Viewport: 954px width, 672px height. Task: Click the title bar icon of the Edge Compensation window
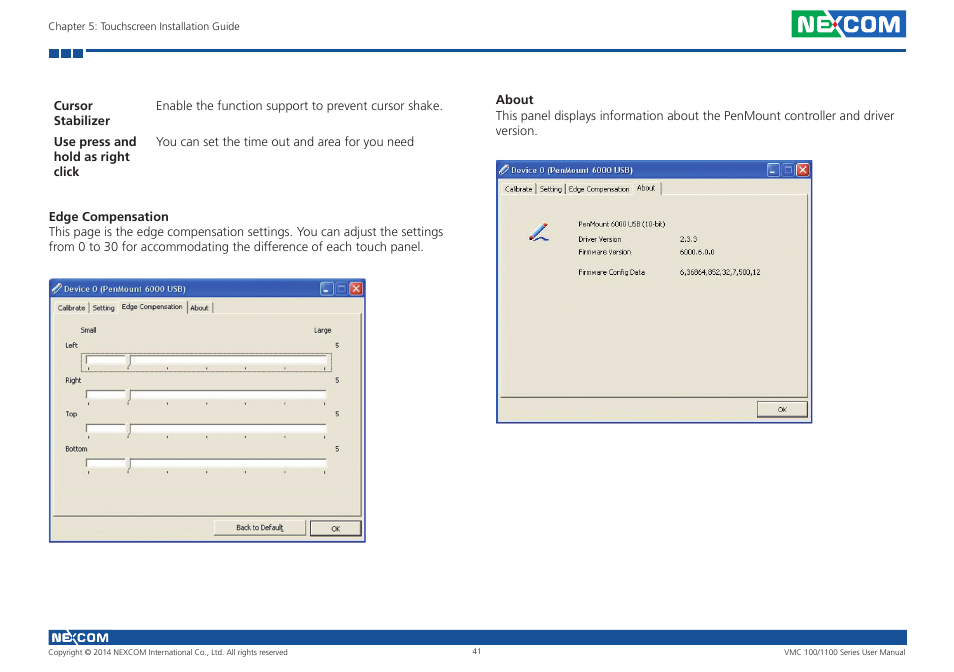pos(58,289)
